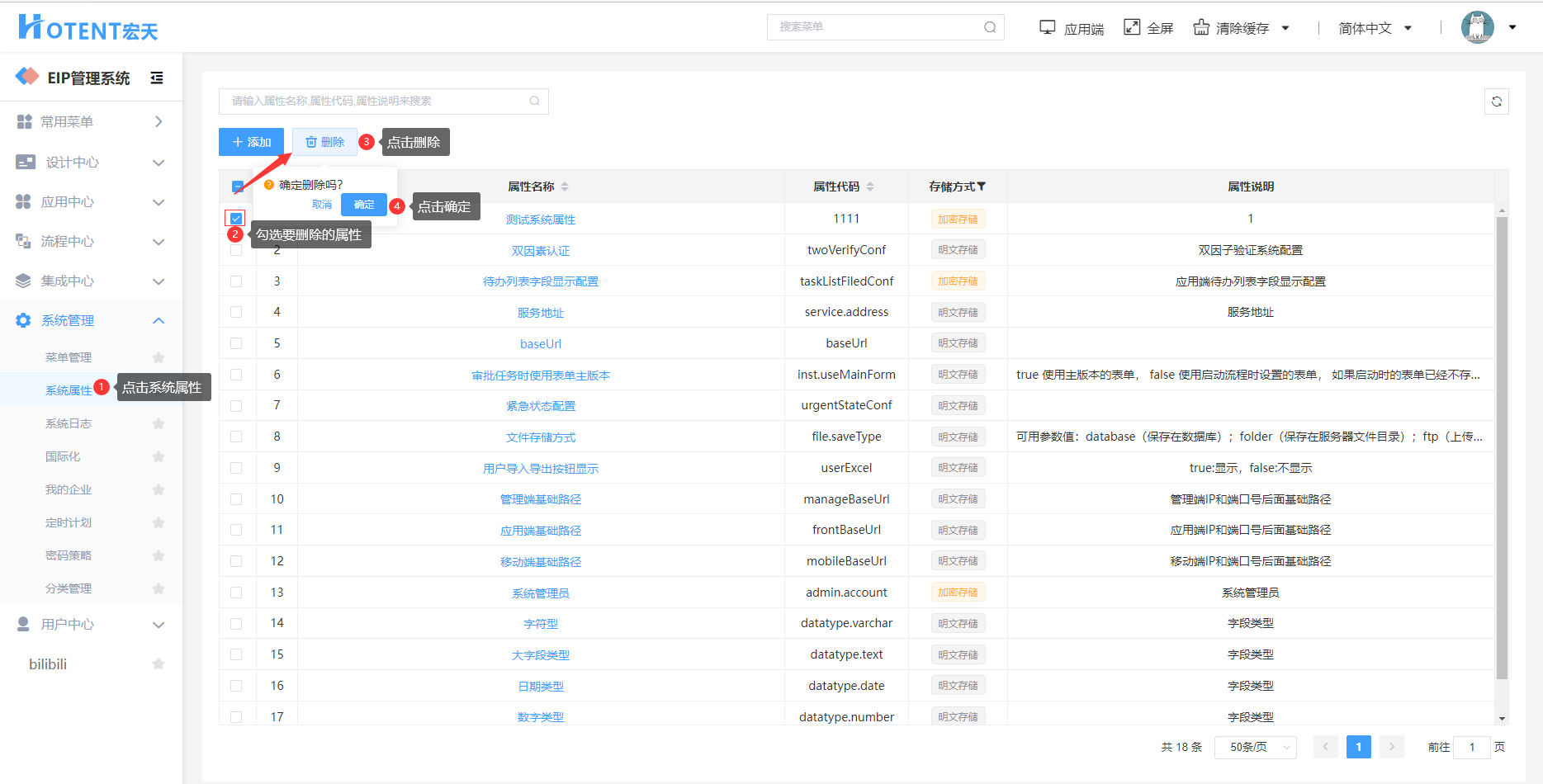Viewport: 1543px width, 784px height.
Task: Click 确定 to confirm deletion
Action: [364, 205]
